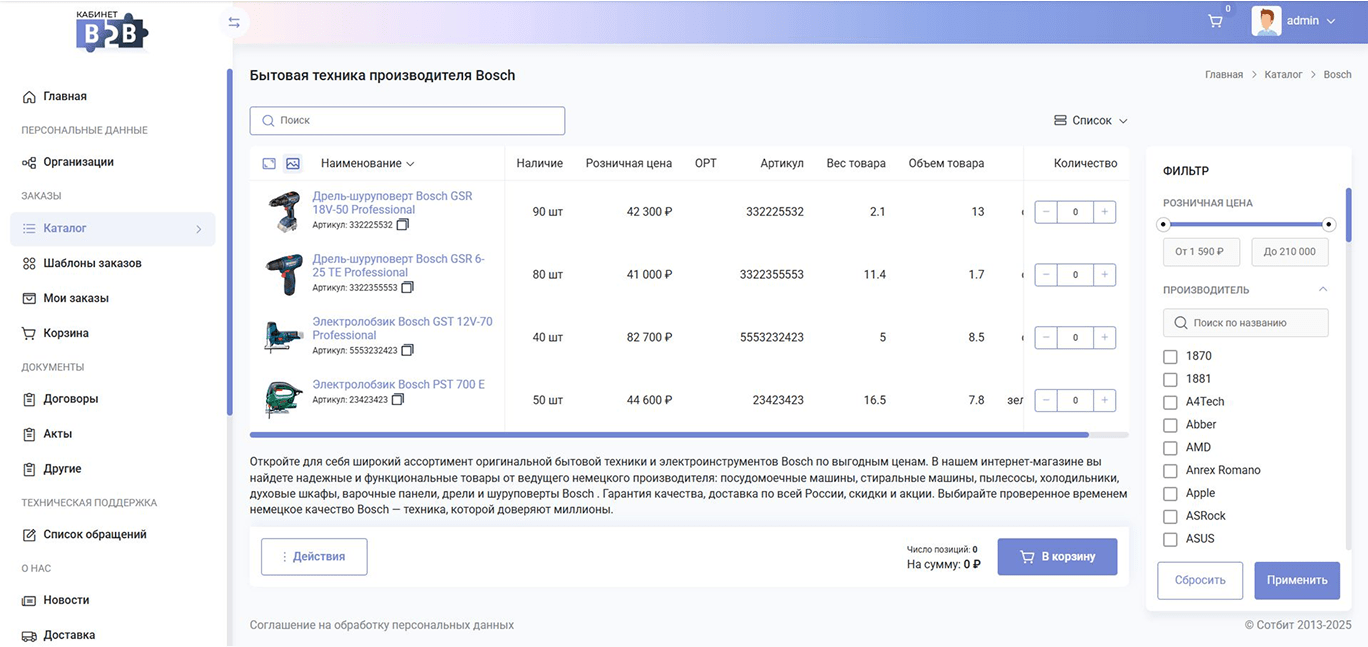1368x647 pixels.
Task: Open Новости in the sidebar
Action: click(66, 600)
